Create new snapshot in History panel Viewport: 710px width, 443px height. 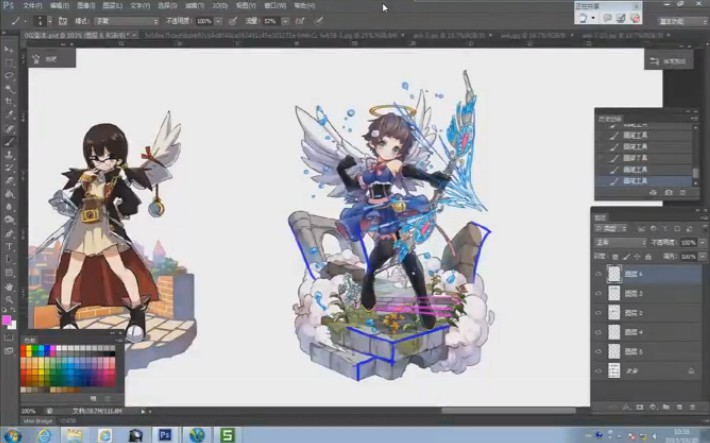(668, 193)
